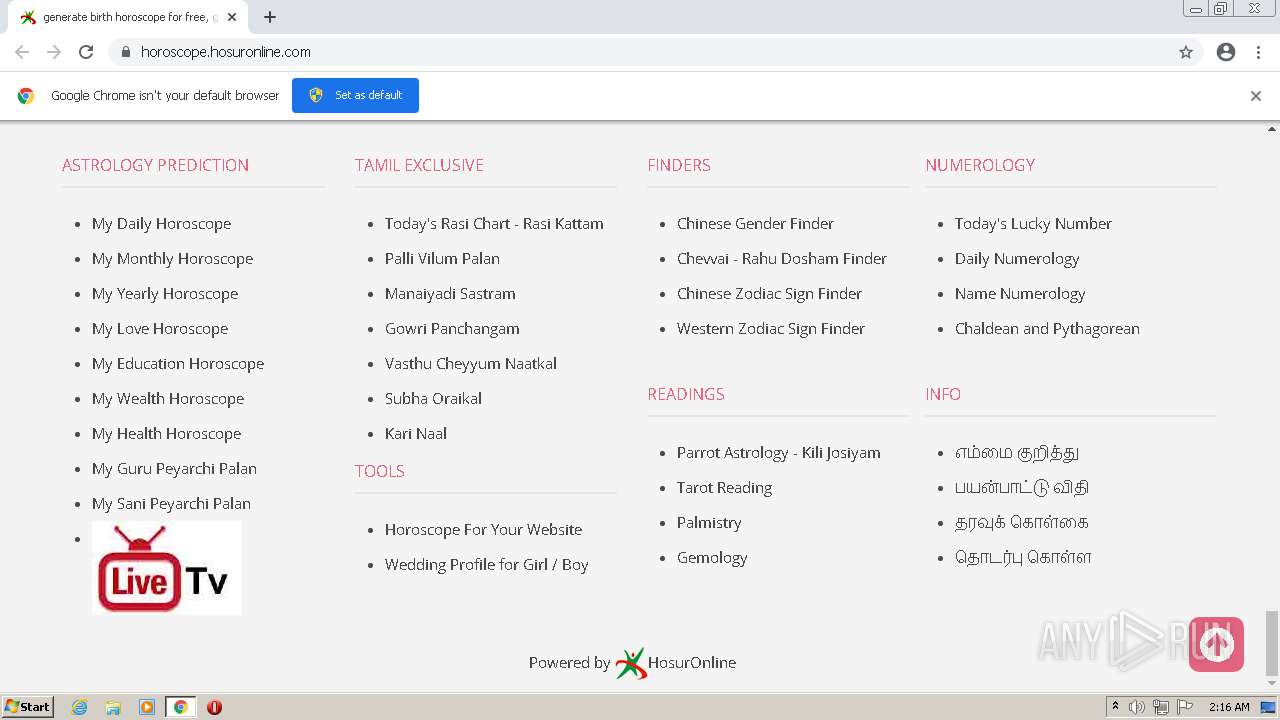
Task: Click the Action Center flag tray icon
Action: coord(1185,707)
